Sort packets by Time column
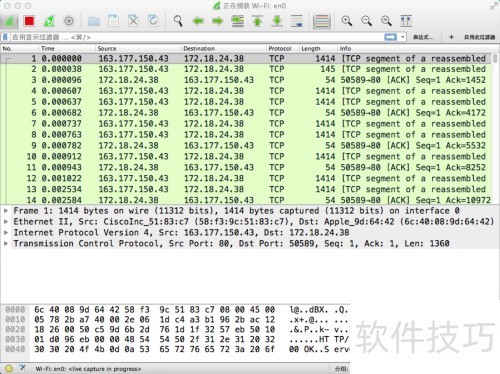Screen dimensions: 500x374 coord(67,49)
